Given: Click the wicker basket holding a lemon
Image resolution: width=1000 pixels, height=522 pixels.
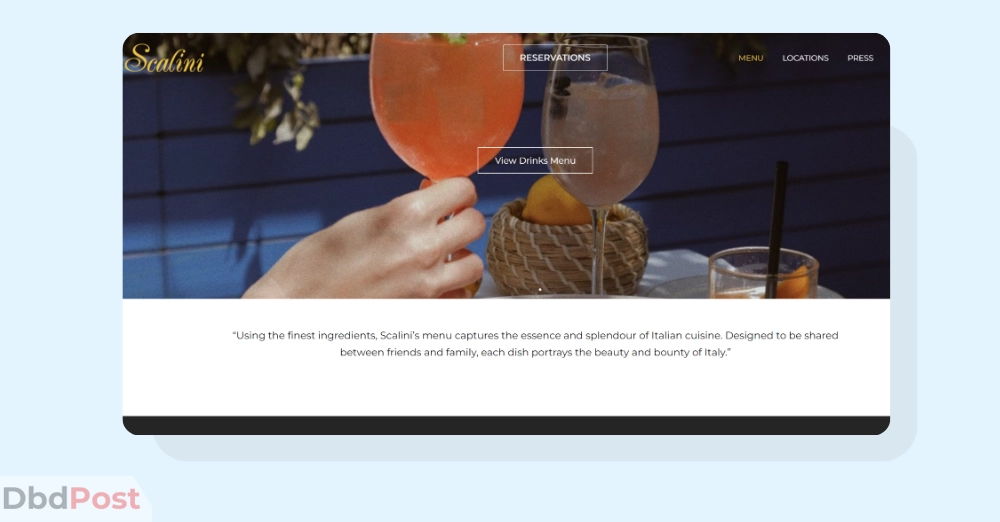Looking at the screenshot, I should coord(566,249).
